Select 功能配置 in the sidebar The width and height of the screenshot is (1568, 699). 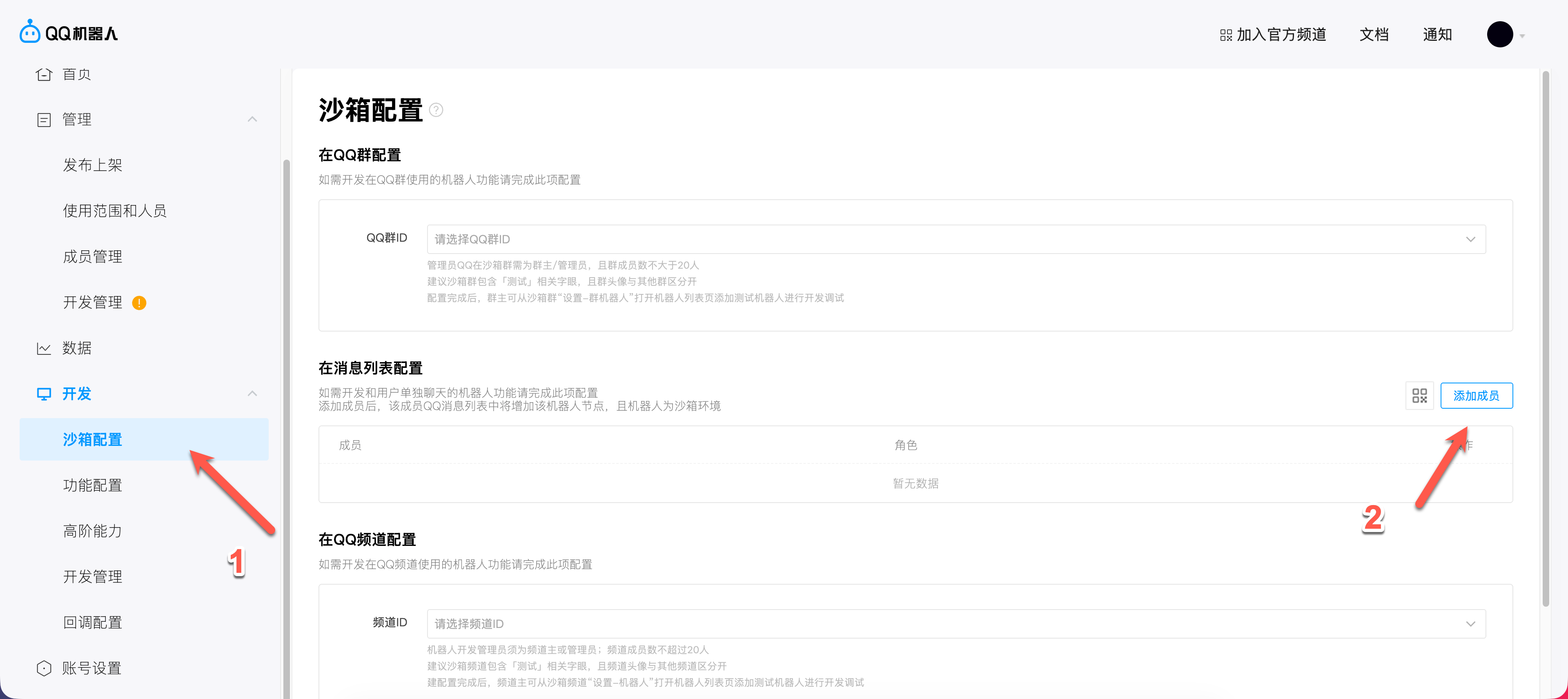pyautogui.click(x=93, y=485)
